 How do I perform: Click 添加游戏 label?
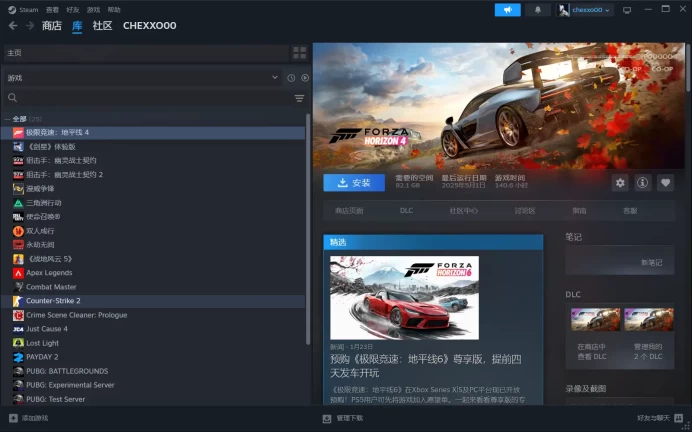35,418
